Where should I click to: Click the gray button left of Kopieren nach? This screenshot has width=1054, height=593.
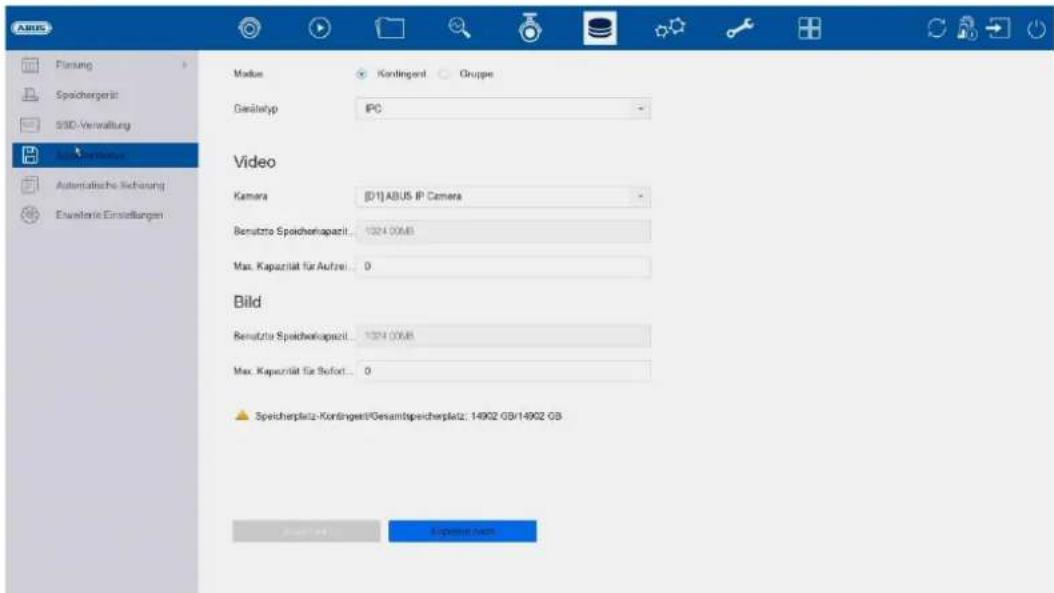(307, 531)
